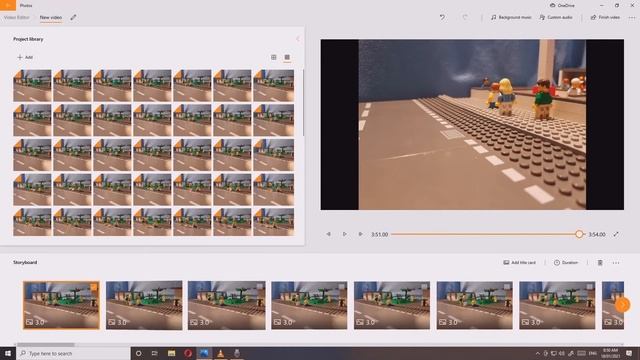Move the preview seek bar handle
This screenshot has height=360, width=640.
point(579,234)
